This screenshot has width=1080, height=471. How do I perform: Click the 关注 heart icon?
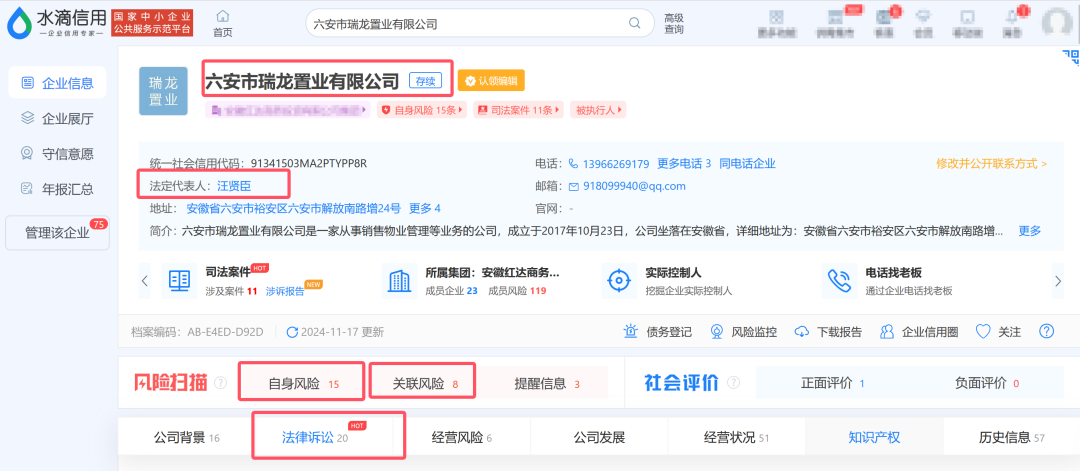pos(983,332)
